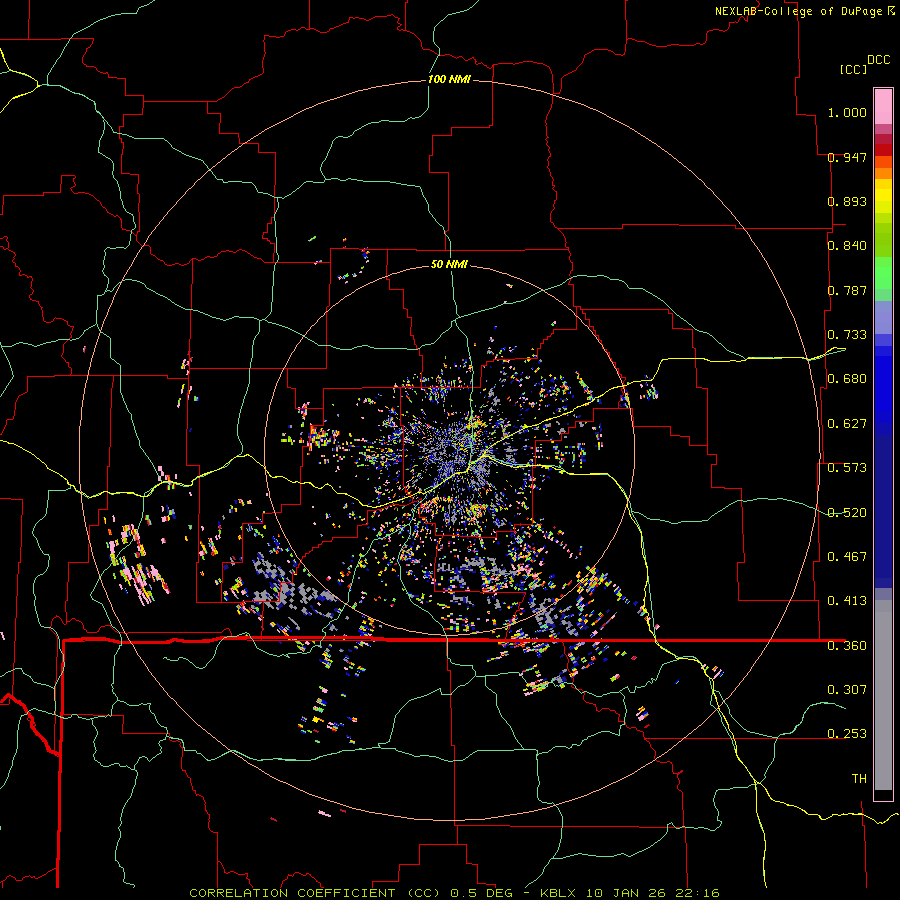Click the 50 NMI range ring label

click(x=449, y=264)
